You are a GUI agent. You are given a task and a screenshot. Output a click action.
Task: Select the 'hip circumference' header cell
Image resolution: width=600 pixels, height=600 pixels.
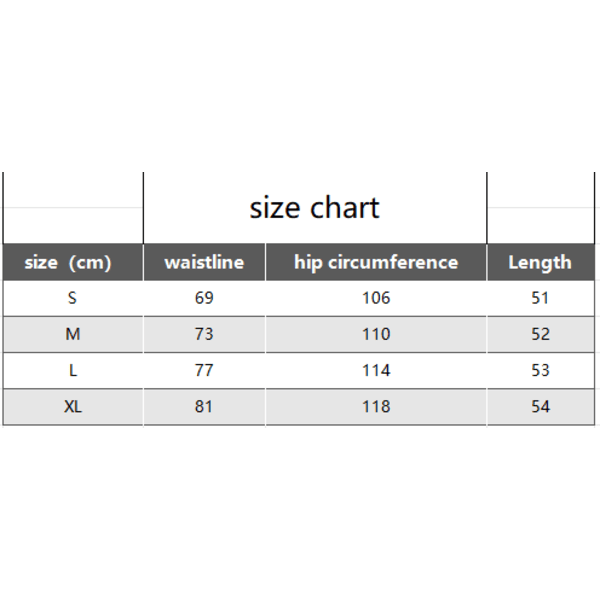(x=376, y=262)
